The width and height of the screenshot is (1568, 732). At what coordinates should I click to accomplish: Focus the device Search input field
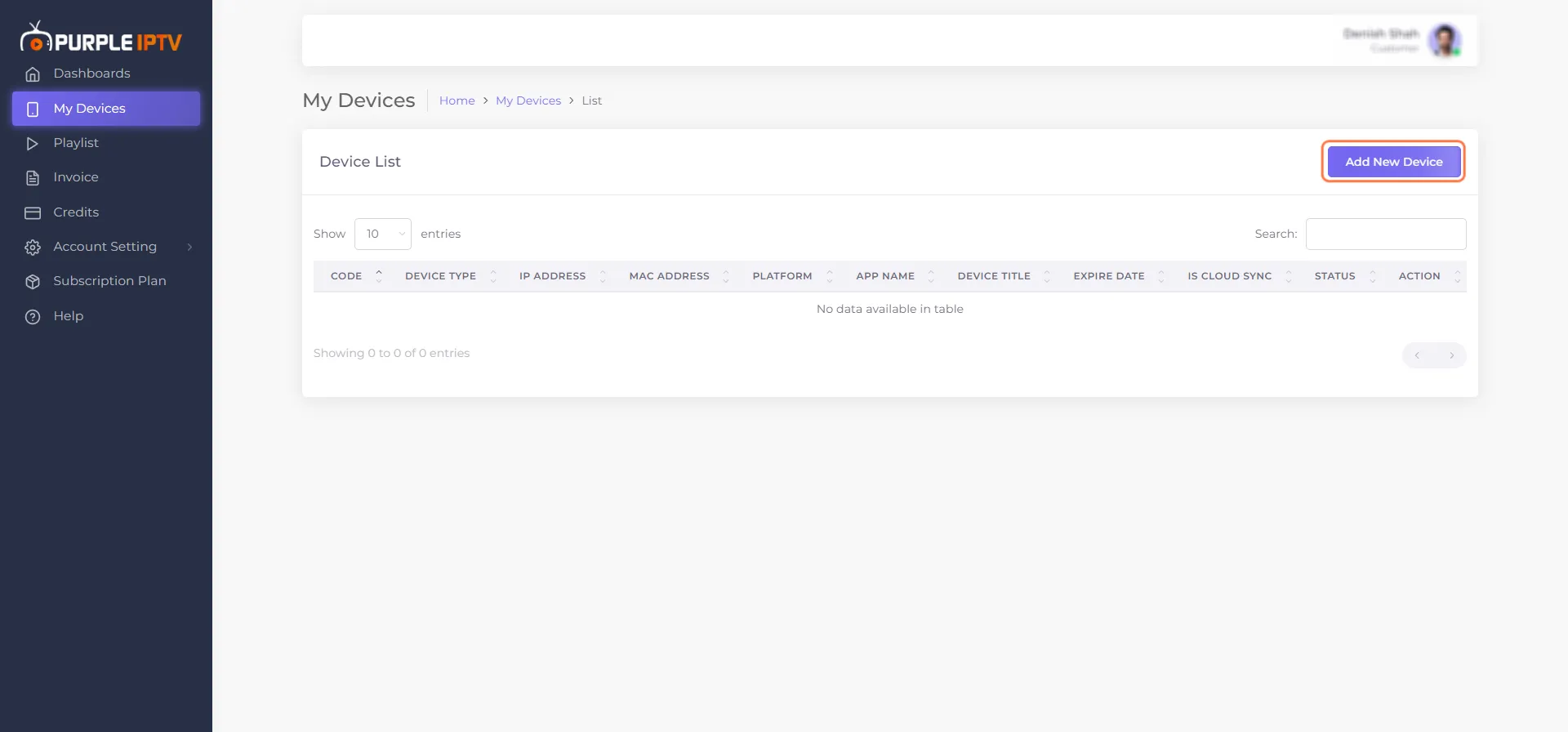[1386, 234]
